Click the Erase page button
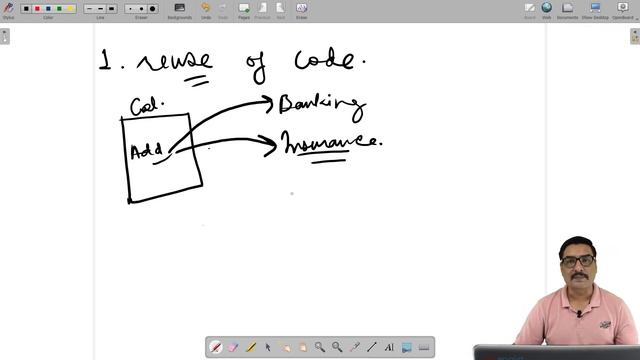 302,11
